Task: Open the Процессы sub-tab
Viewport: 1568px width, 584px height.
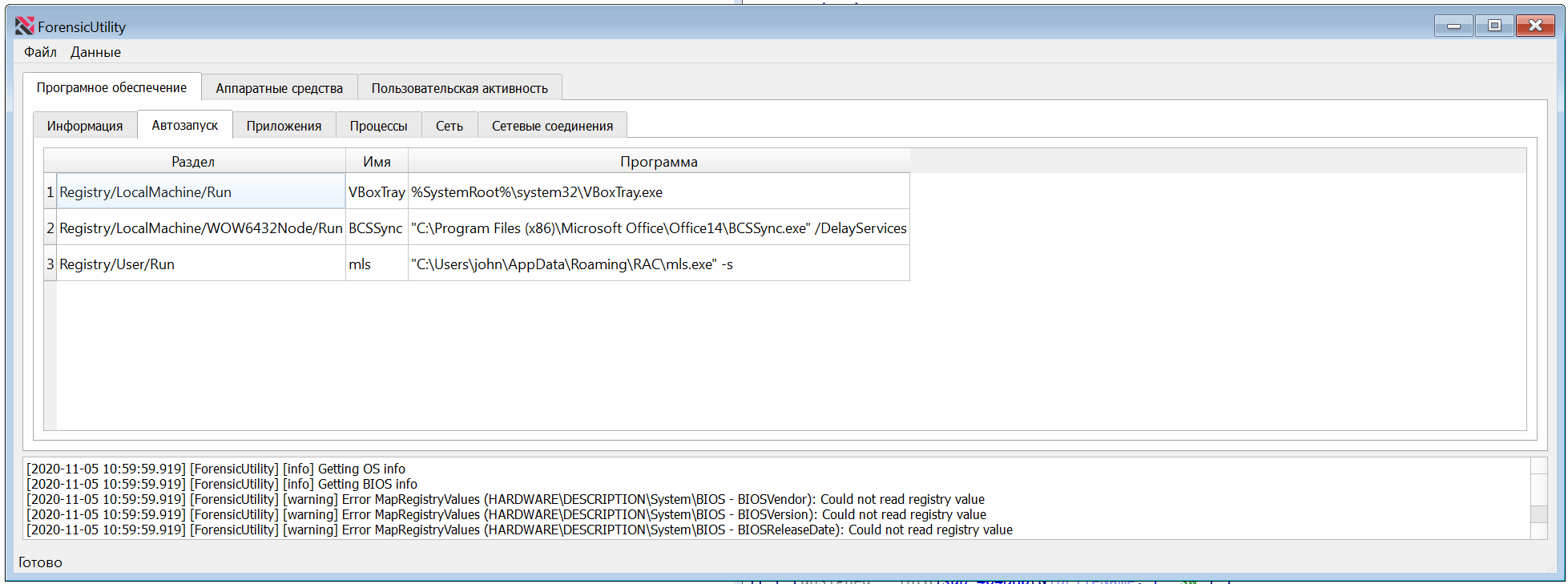Action: 378,126
